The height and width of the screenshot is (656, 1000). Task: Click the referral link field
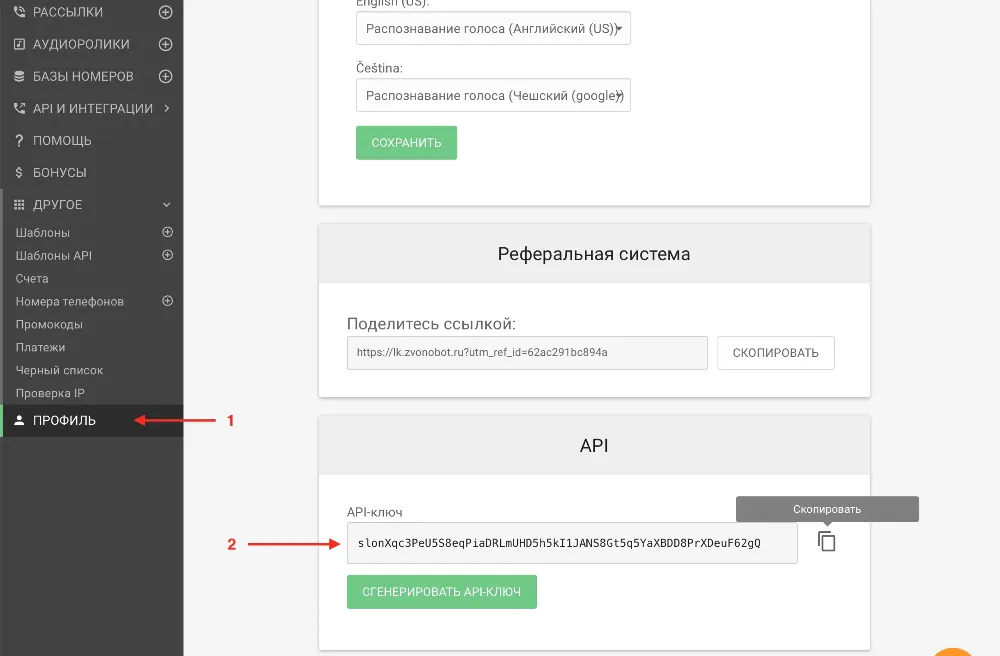(527, 353)
